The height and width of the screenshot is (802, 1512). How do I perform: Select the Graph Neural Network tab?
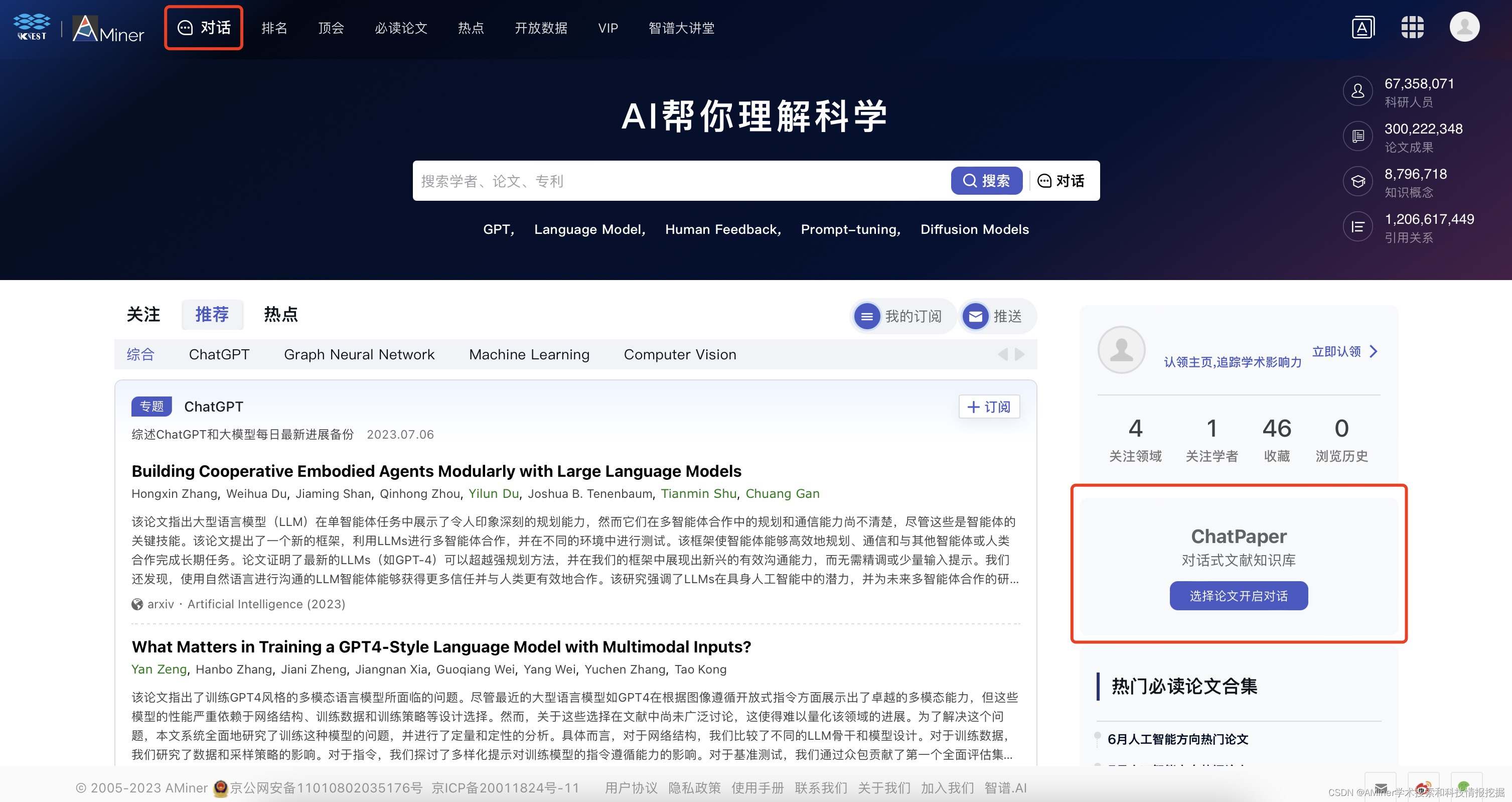point(359,354)
